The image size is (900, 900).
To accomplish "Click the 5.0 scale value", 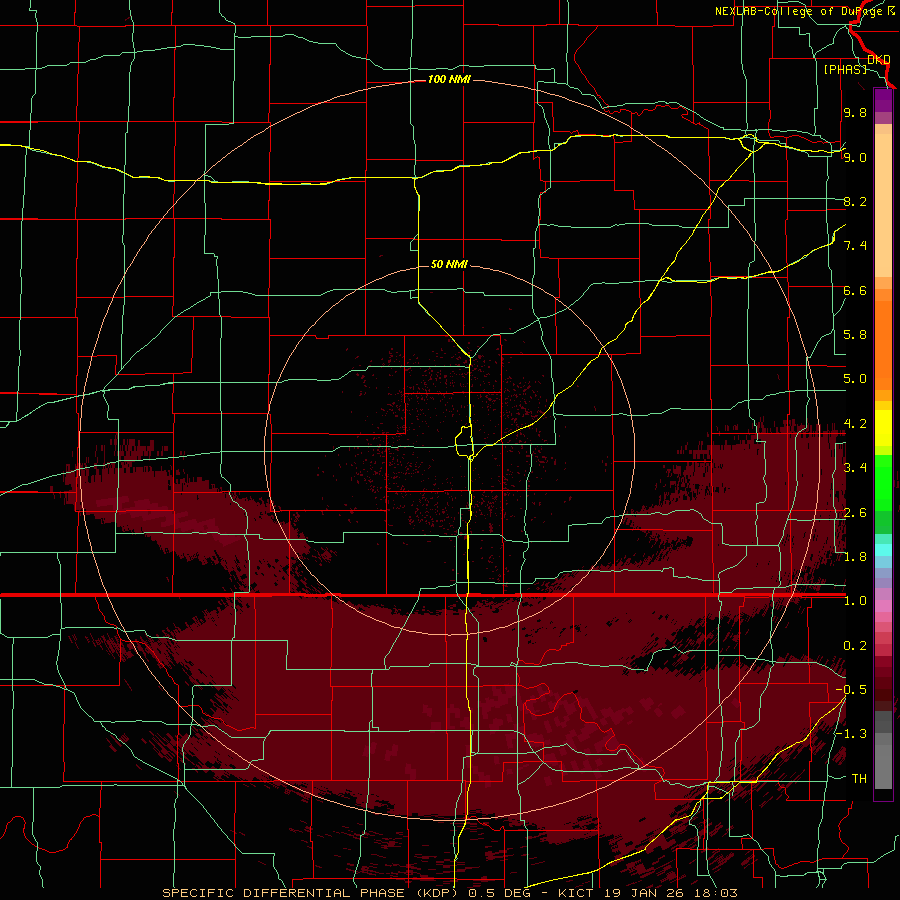I will pyautogui.click(x=855, y=379).
